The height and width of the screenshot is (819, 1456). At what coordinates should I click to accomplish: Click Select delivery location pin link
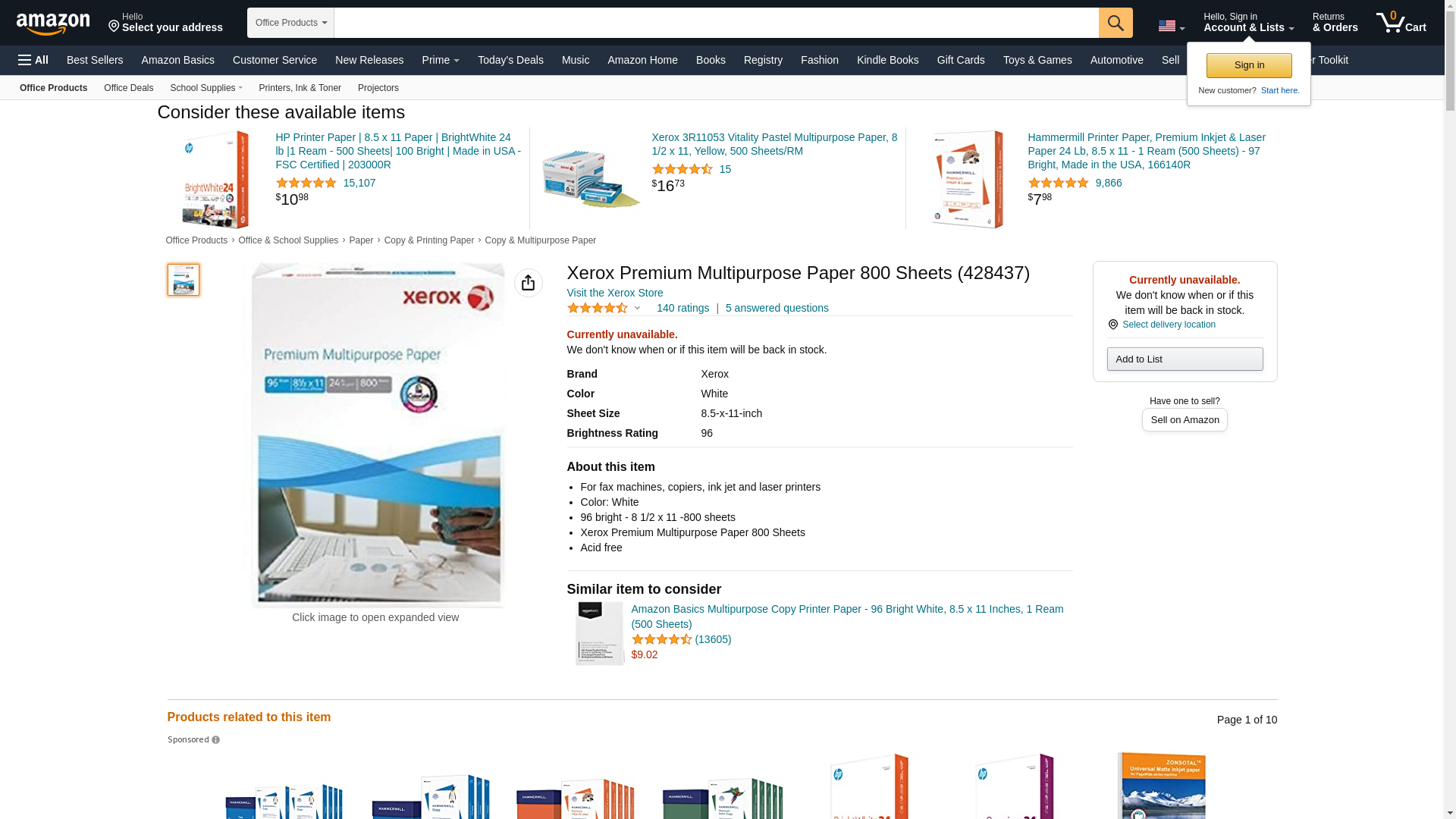1168,325
